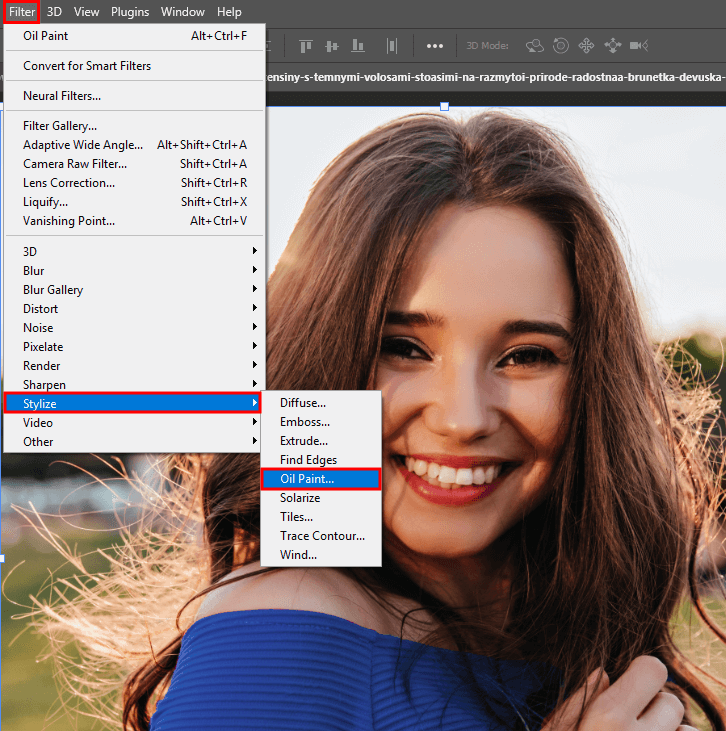
Task: Click Align vertical centers icon
Action: point(332,46)
